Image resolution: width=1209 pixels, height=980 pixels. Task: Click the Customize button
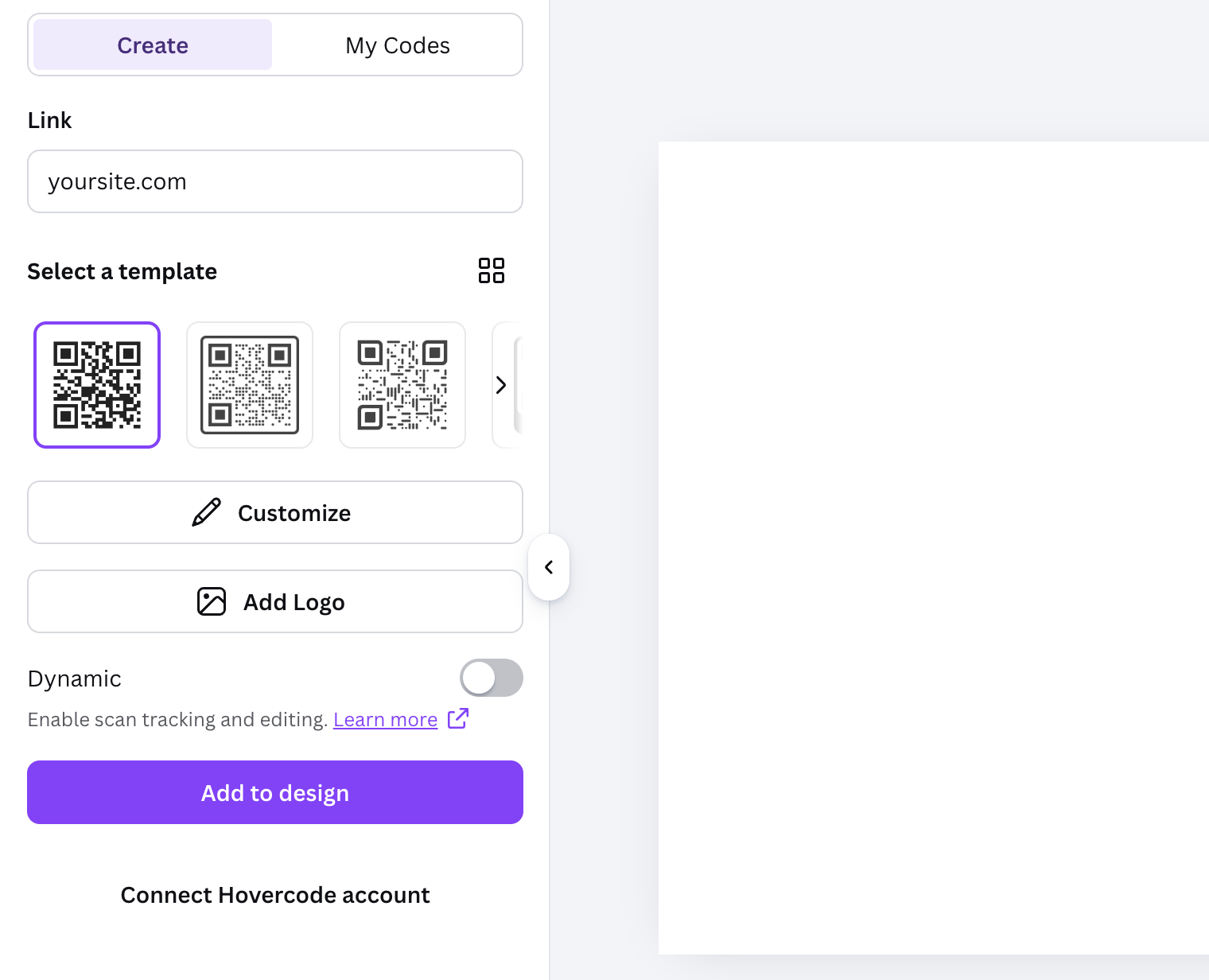[x=275, y=512]
